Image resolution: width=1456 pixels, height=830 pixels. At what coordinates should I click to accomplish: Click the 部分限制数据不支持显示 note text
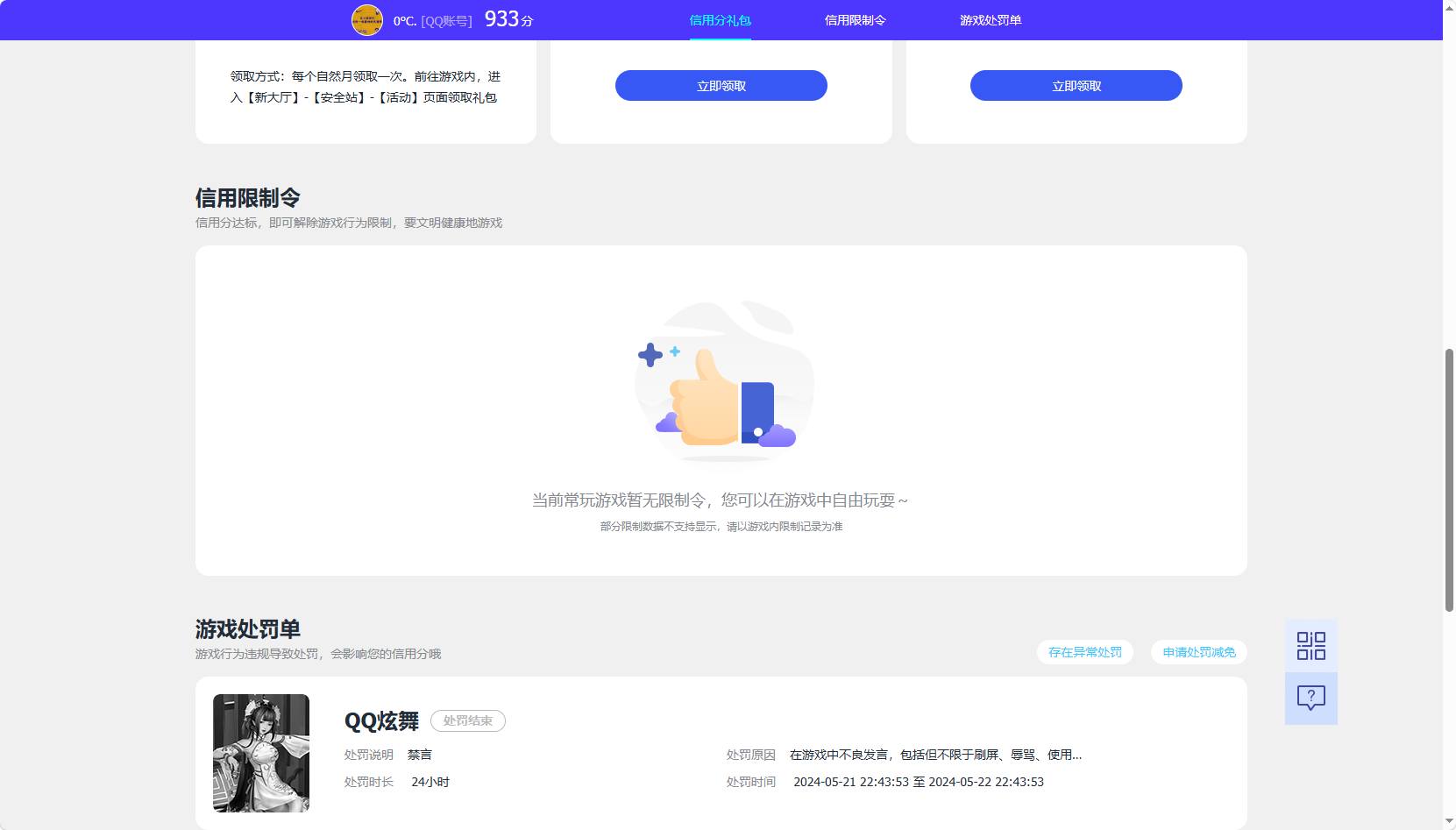(721, 527)
